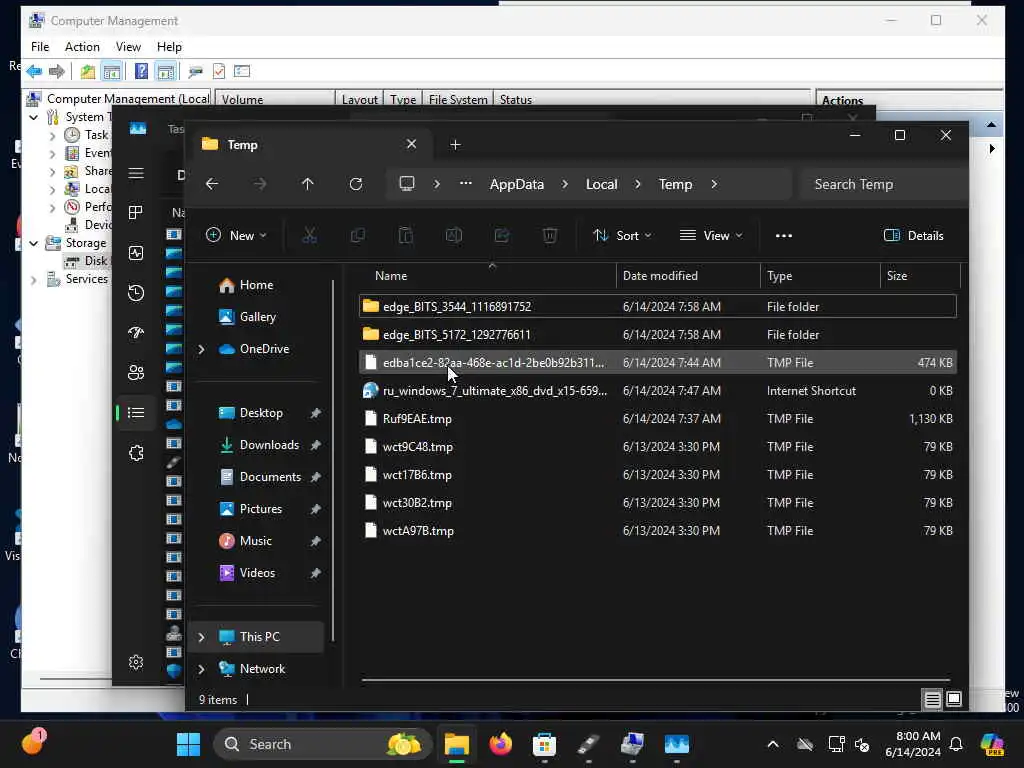The width and height of the screenshot is (1024, 768).
Task: Open Microsoft Store from the taskbar
Action: pos(545,744)
